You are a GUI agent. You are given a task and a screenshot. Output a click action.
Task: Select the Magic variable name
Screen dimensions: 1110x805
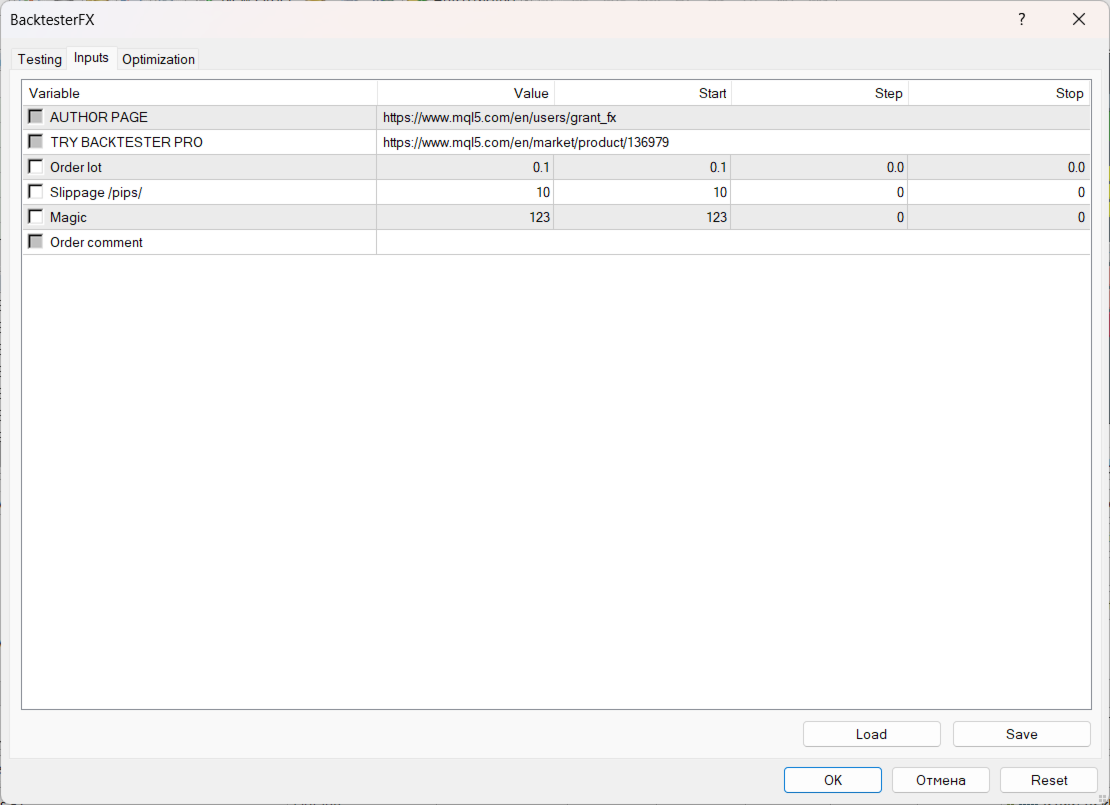(68, 217)
